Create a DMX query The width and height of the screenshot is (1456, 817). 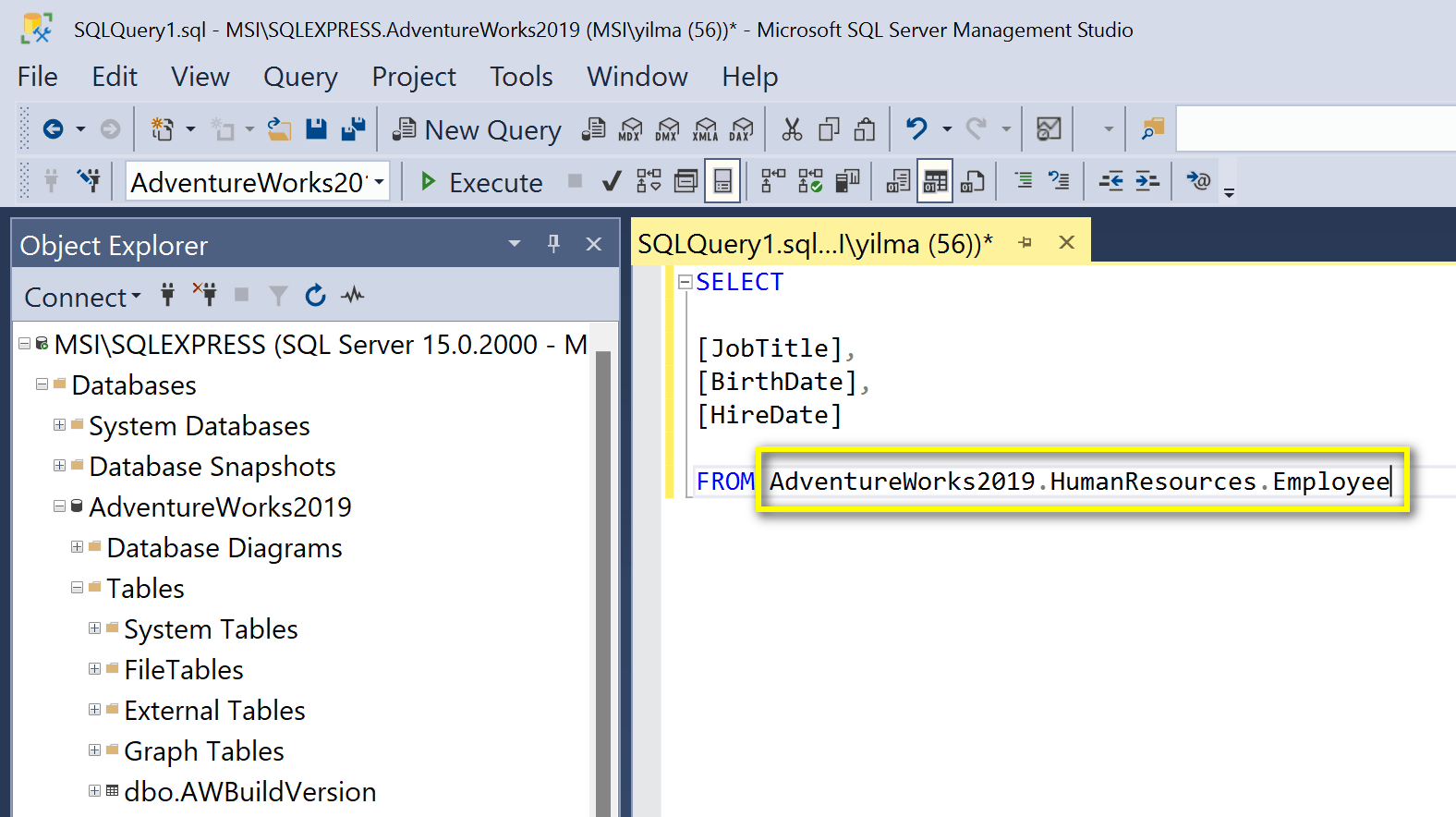(668, 129)
